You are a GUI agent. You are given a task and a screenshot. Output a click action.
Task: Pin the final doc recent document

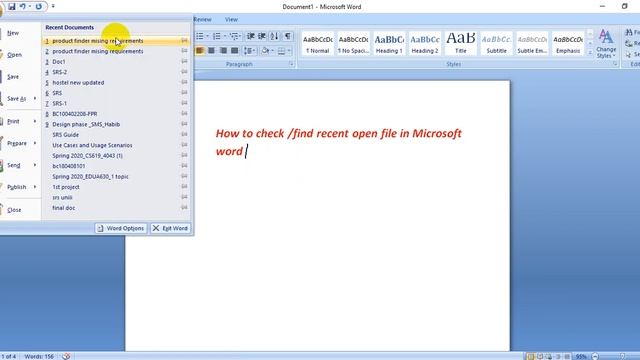184,207
